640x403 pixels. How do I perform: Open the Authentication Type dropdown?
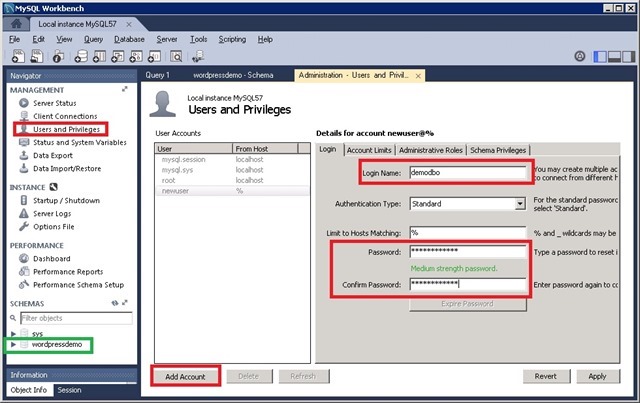tap(520, 204)
